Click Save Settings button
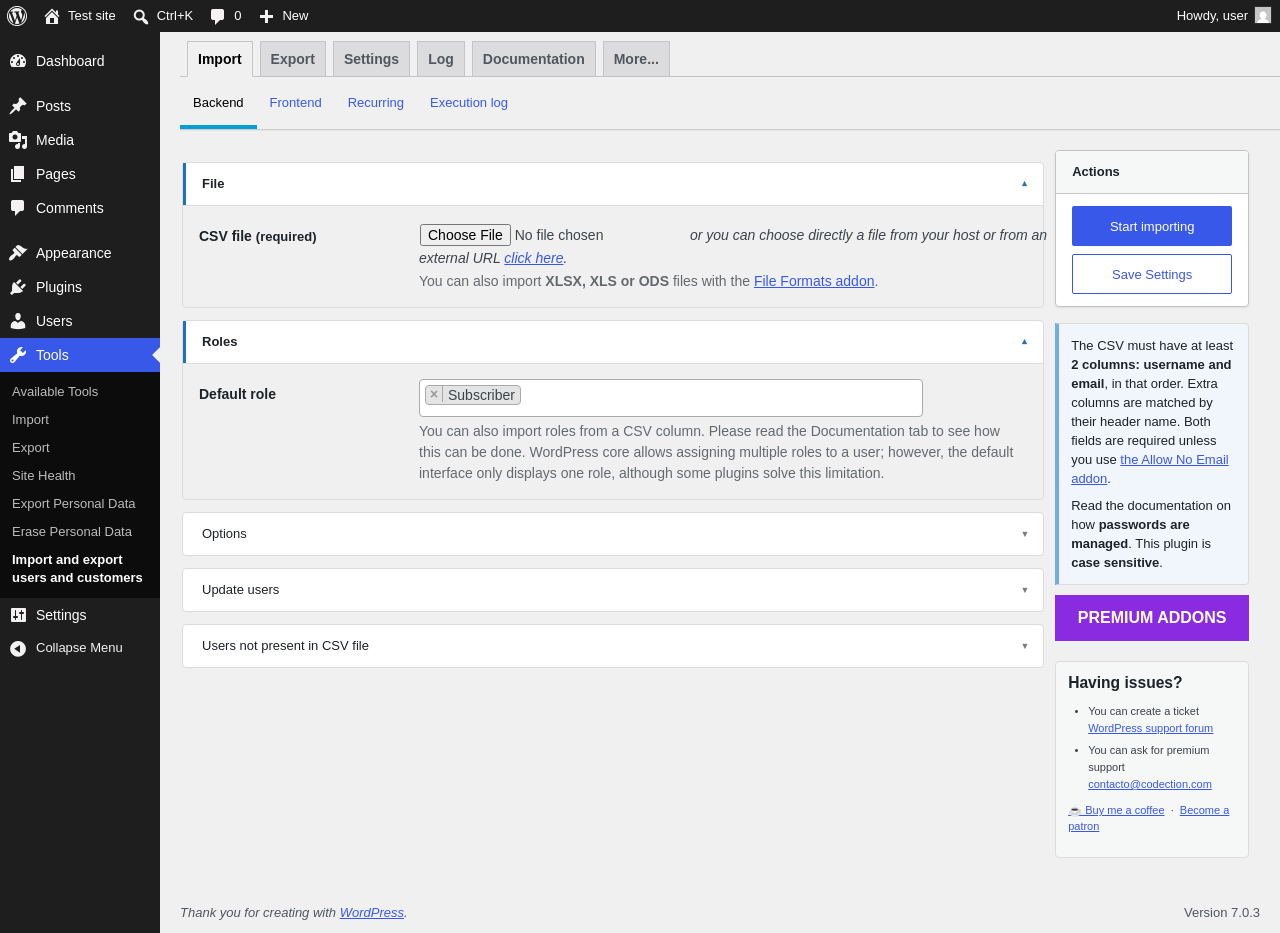 1152,274
